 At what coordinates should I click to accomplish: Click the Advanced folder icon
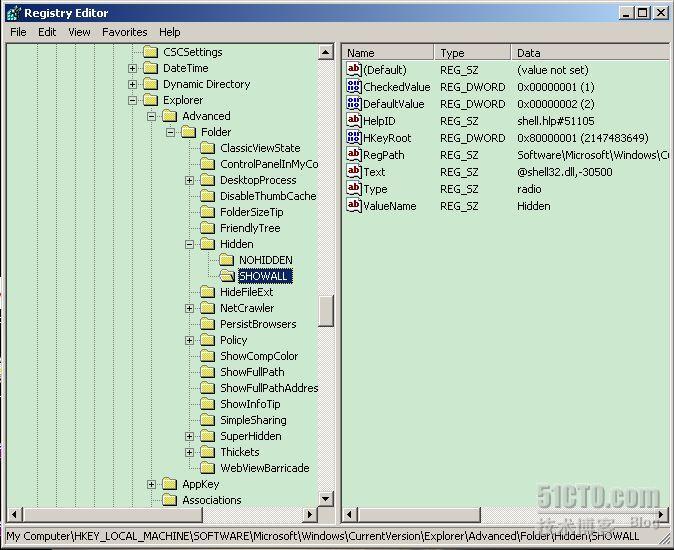(169, 116)
